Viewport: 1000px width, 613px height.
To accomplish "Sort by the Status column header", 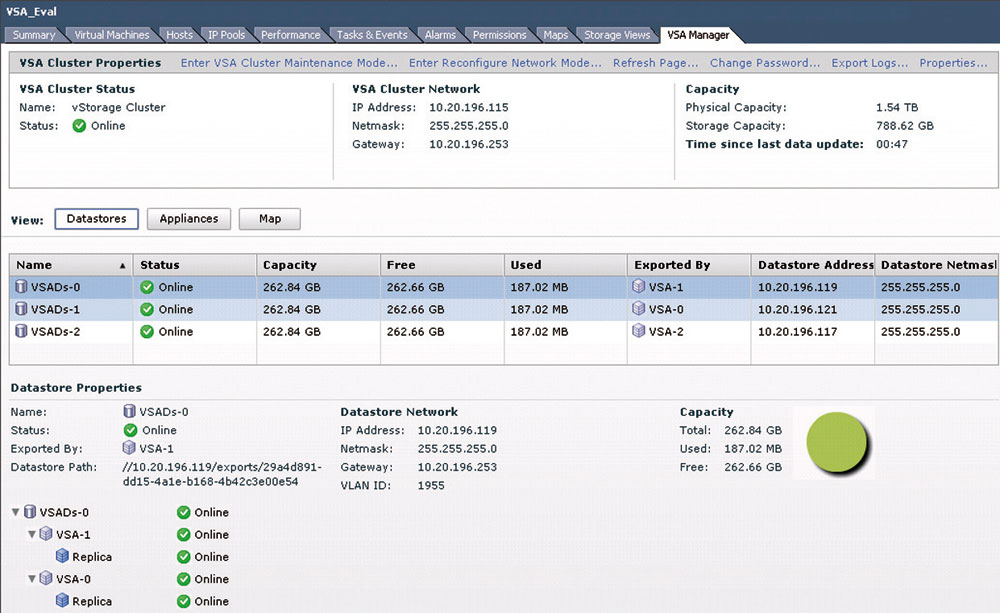I will point(195,265).
